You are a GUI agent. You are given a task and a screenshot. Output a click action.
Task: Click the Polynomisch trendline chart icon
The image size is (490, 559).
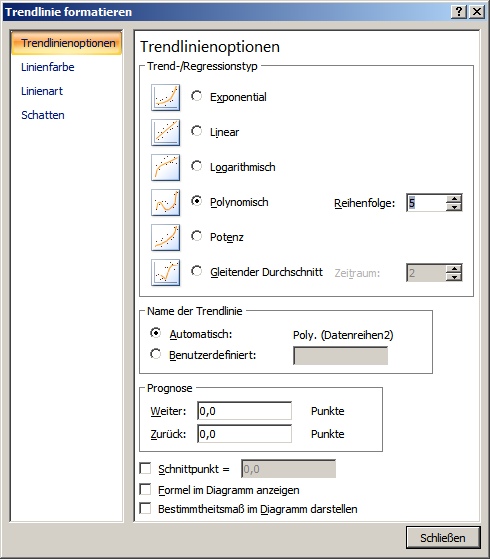pyautogui.click(x=165, y=202)
